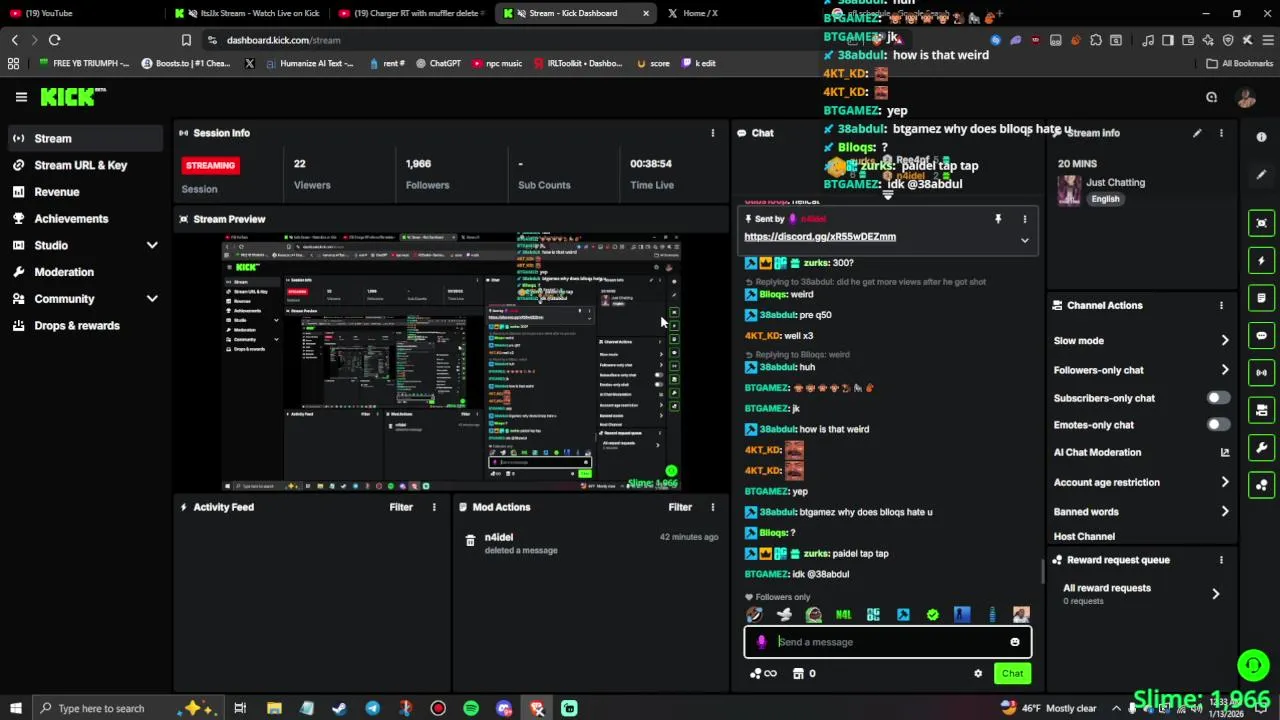Viewport: 1280px width, 720px height.
Task: Toggle Emotes-only chat switch
Action: pos(1218,425)
